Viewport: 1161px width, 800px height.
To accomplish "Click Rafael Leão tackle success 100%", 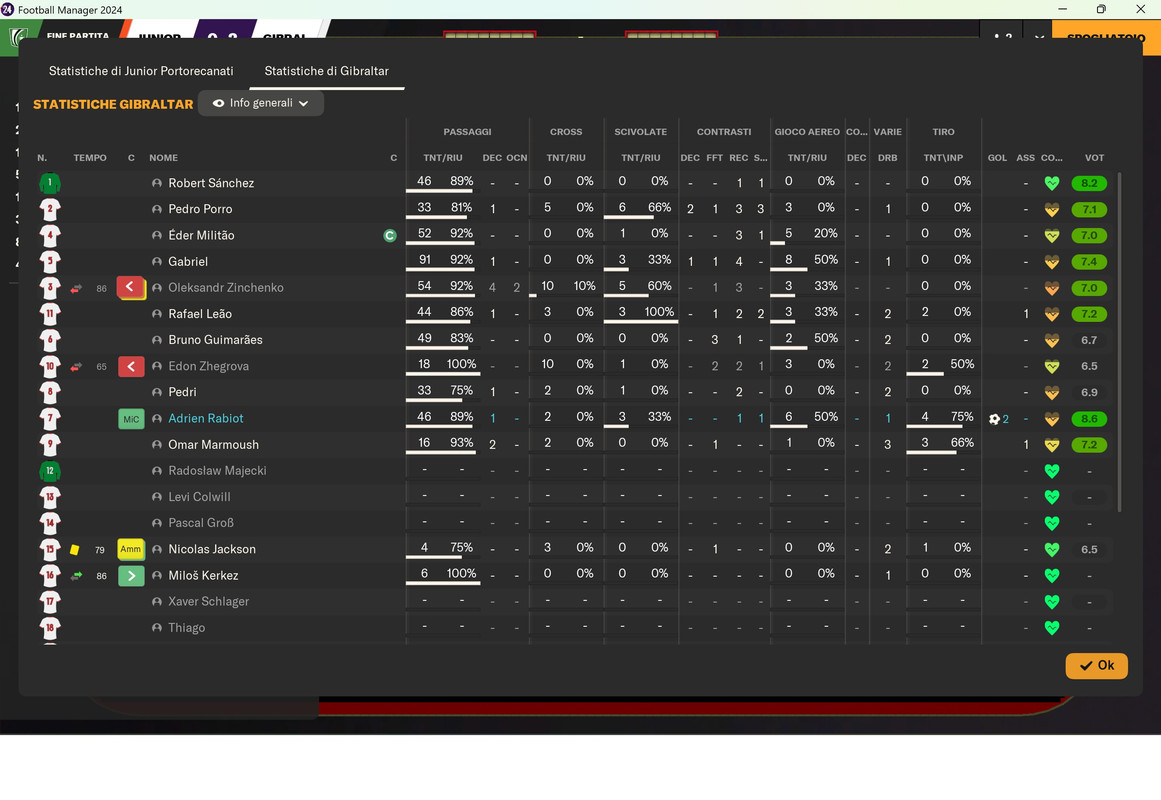I will pos(659,312).
